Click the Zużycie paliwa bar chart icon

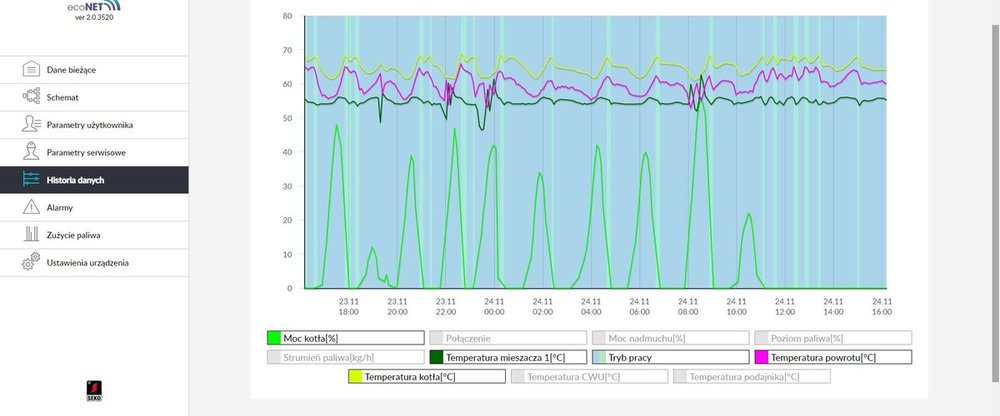pyautogui.click(x=30, y=235)
